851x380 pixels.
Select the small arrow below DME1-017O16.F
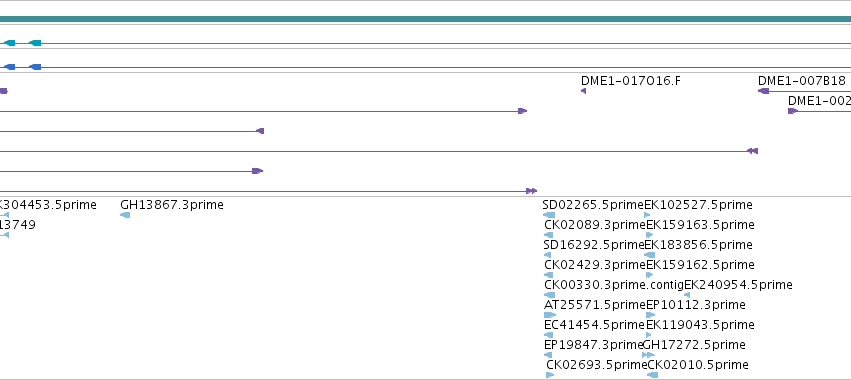(583, 91)
